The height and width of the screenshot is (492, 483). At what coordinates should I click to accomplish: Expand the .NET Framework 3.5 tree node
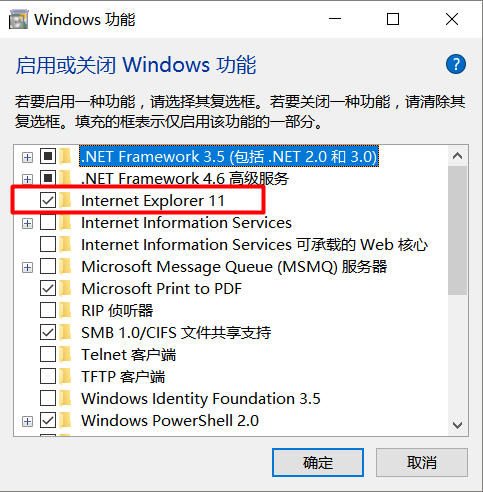pos(27,157)
